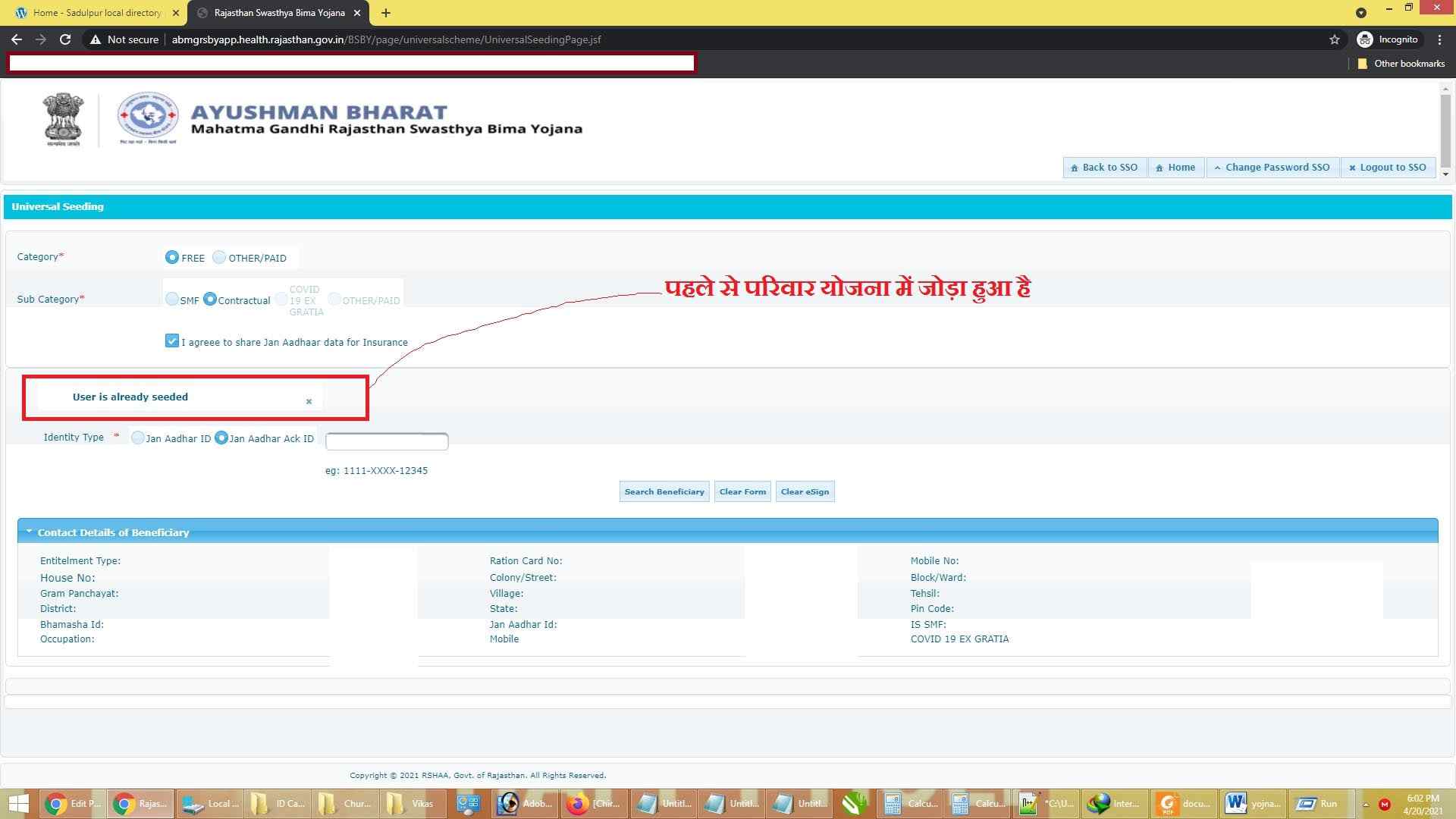Click the Not secure warning icon
The image size is (1456, 819).
tap(96, 39)
